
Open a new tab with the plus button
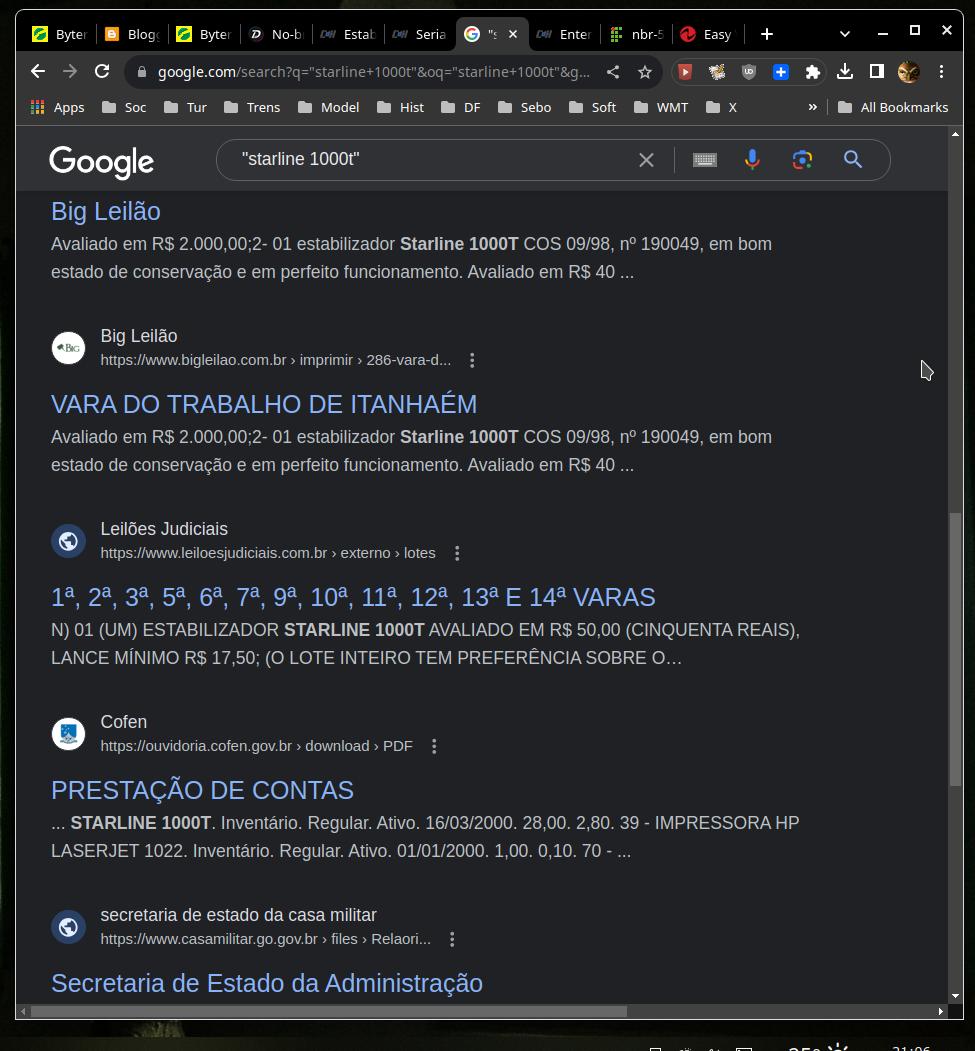[767, 34]
